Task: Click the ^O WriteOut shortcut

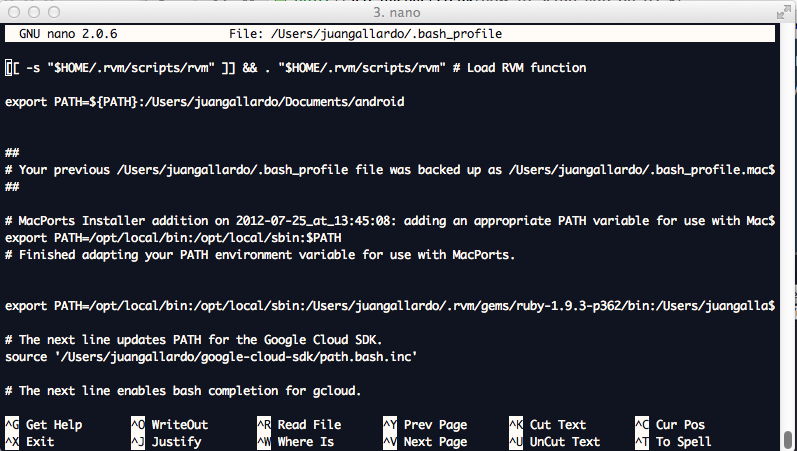Action: (169, 425)
